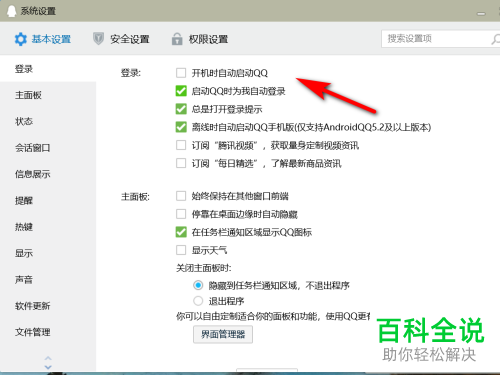Image resolution: width=500 pixels, height=375 pixels.
Task: Select 状态 in the sidebar
Action: click(48, 121)
